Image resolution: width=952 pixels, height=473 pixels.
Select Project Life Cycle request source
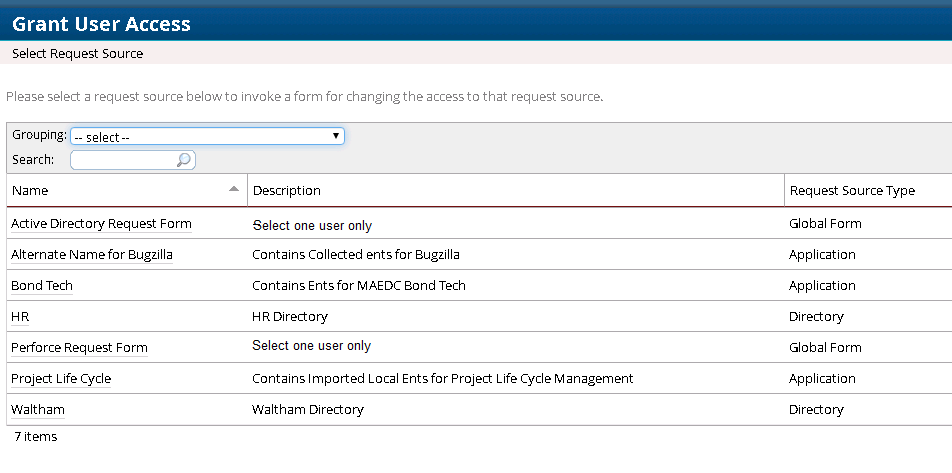(x=61, y=379)
